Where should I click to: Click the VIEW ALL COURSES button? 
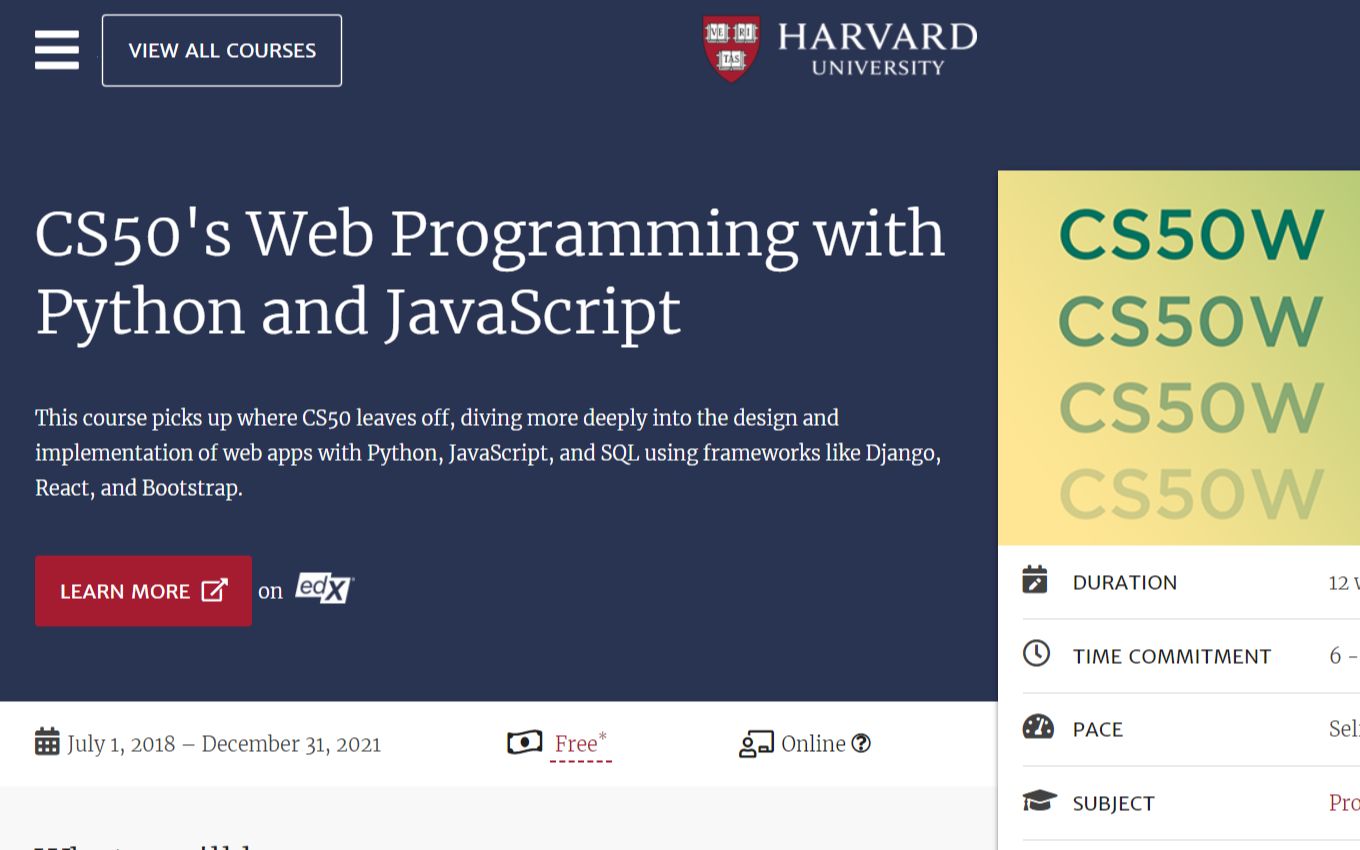point(222,50)
